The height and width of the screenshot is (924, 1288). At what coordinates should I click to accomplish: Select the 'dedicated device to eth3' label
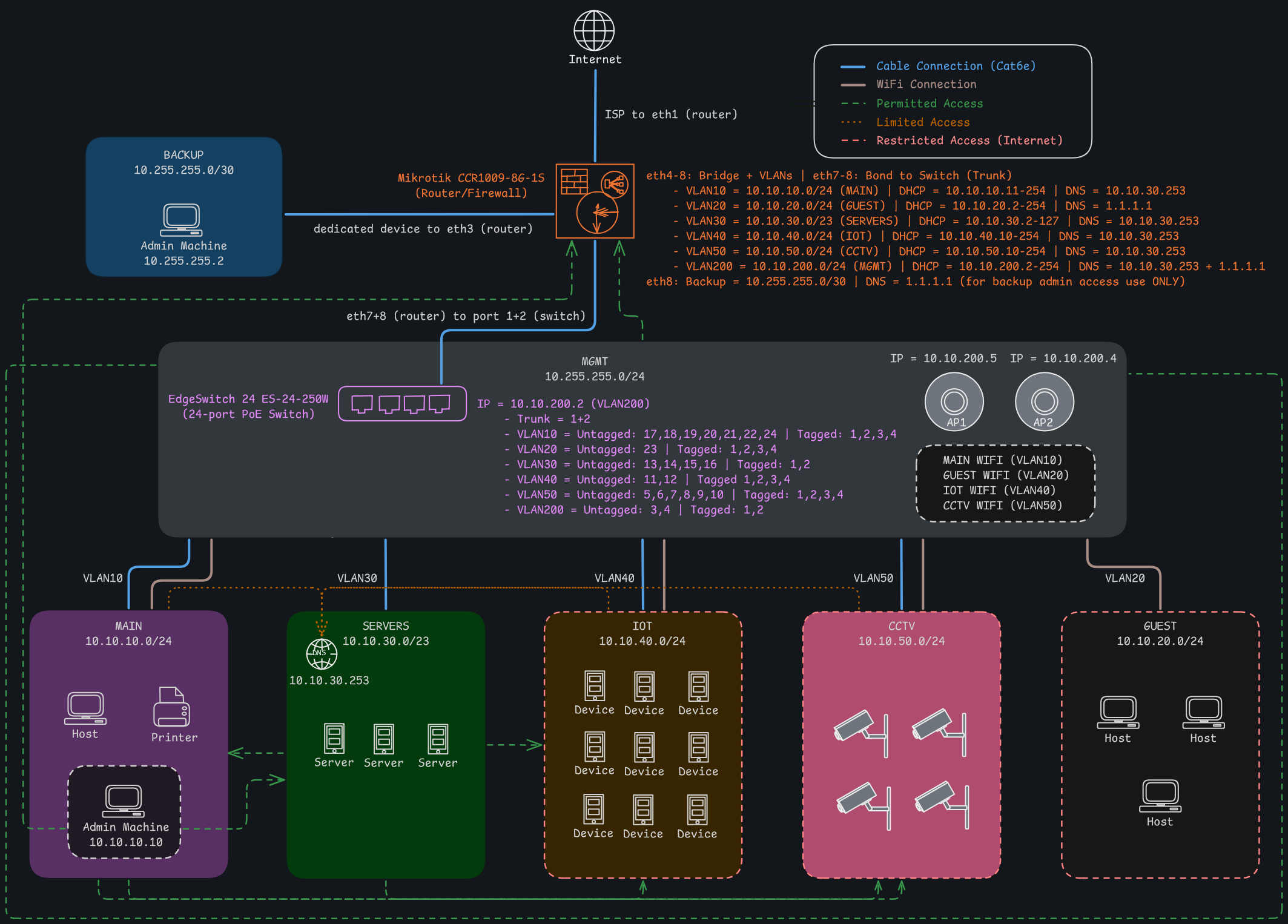click(423, 229)
